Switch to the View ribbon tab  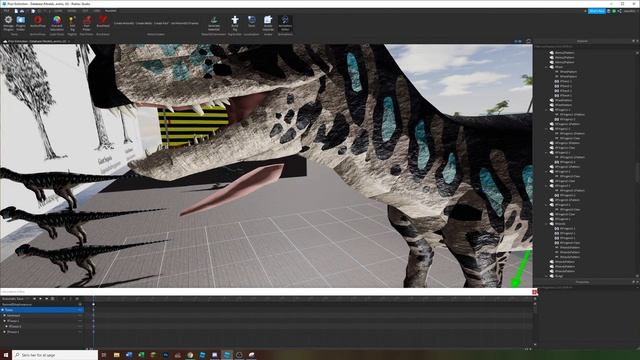[x=97, y=11]
